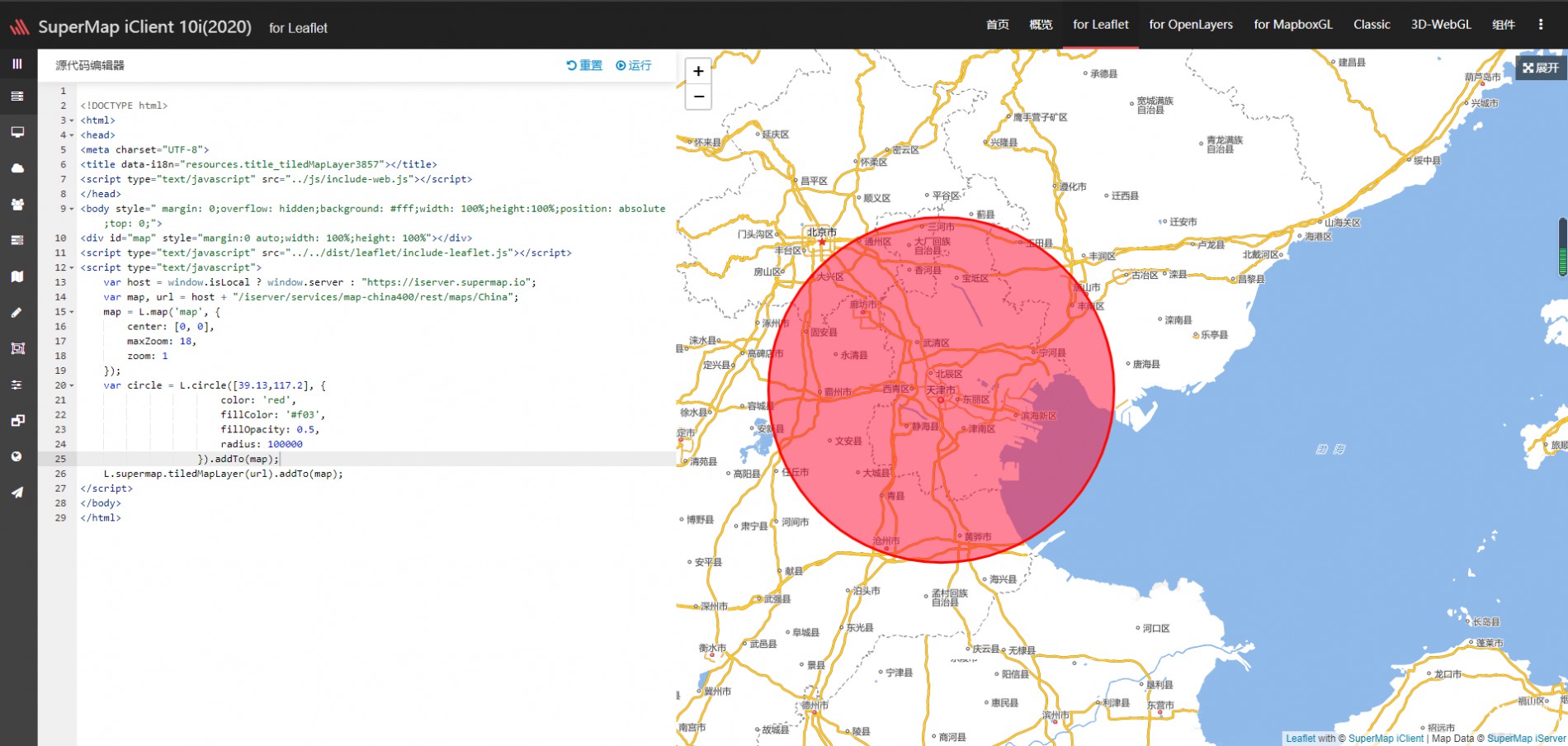Open the 3D-WebGL tab
Screen dimensions: 1568x746
tap(1441, 25)
